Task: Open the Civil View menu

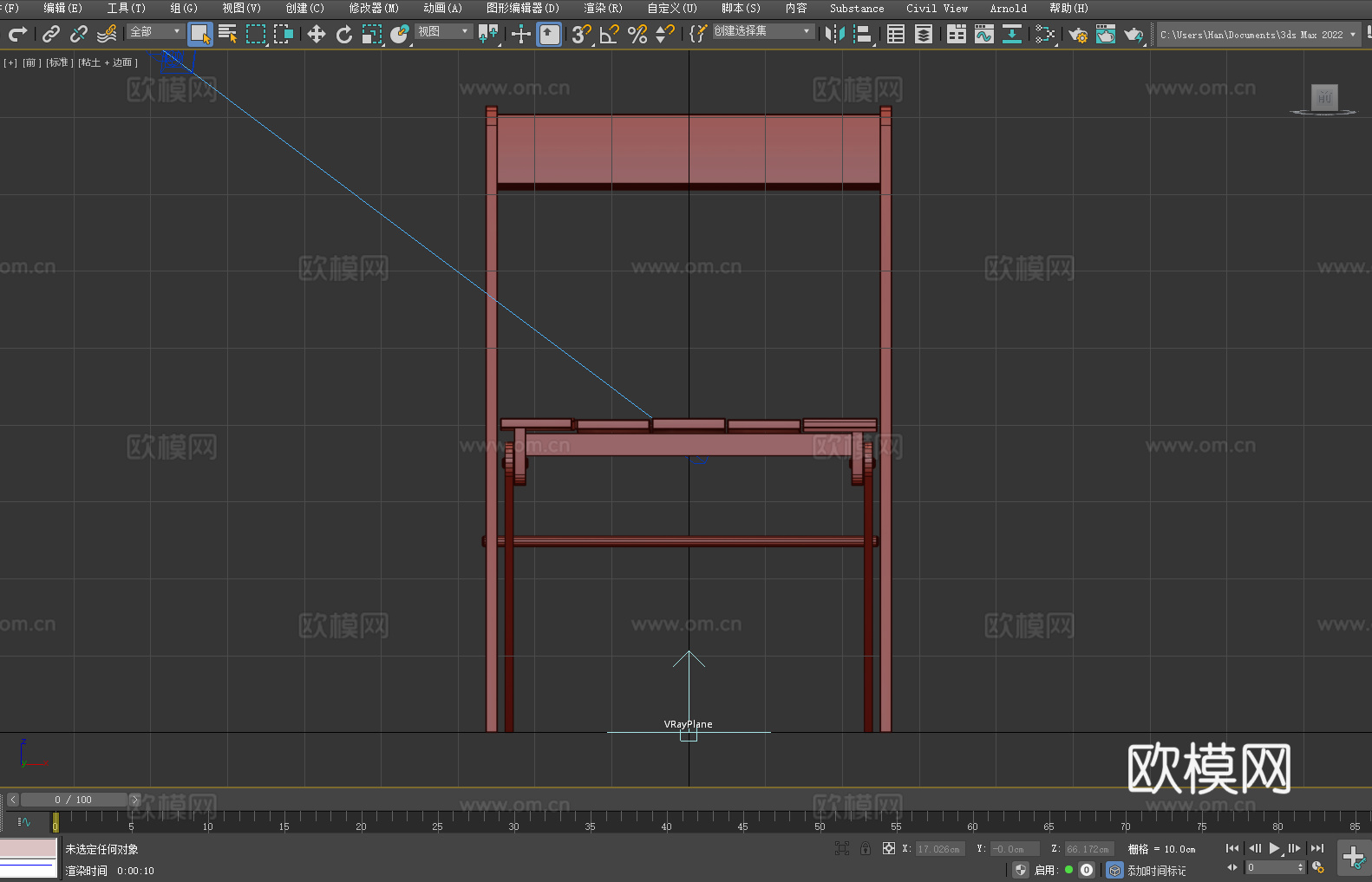Action: [x=937, y=8]
